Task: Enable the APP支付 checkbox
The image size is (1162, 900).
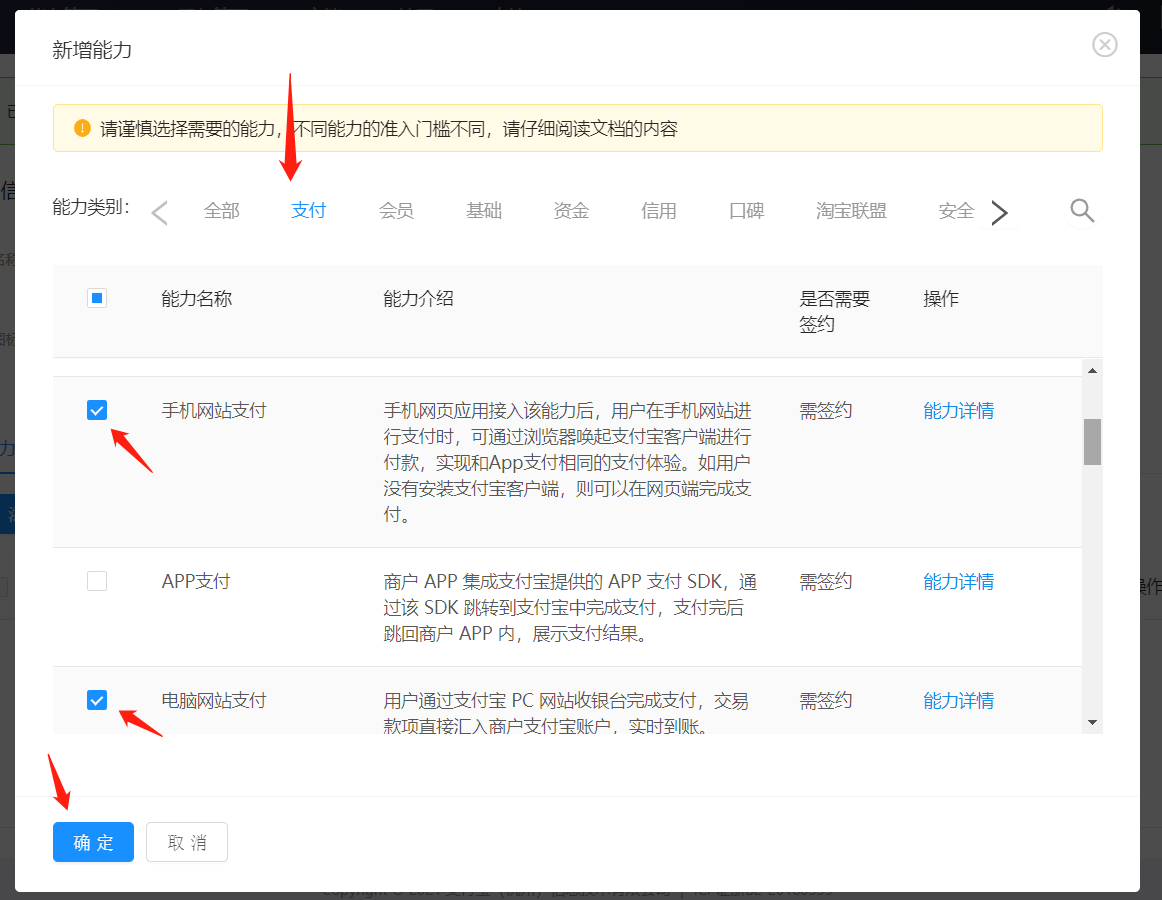Action: pyautogui.click(x=96, y=581)
